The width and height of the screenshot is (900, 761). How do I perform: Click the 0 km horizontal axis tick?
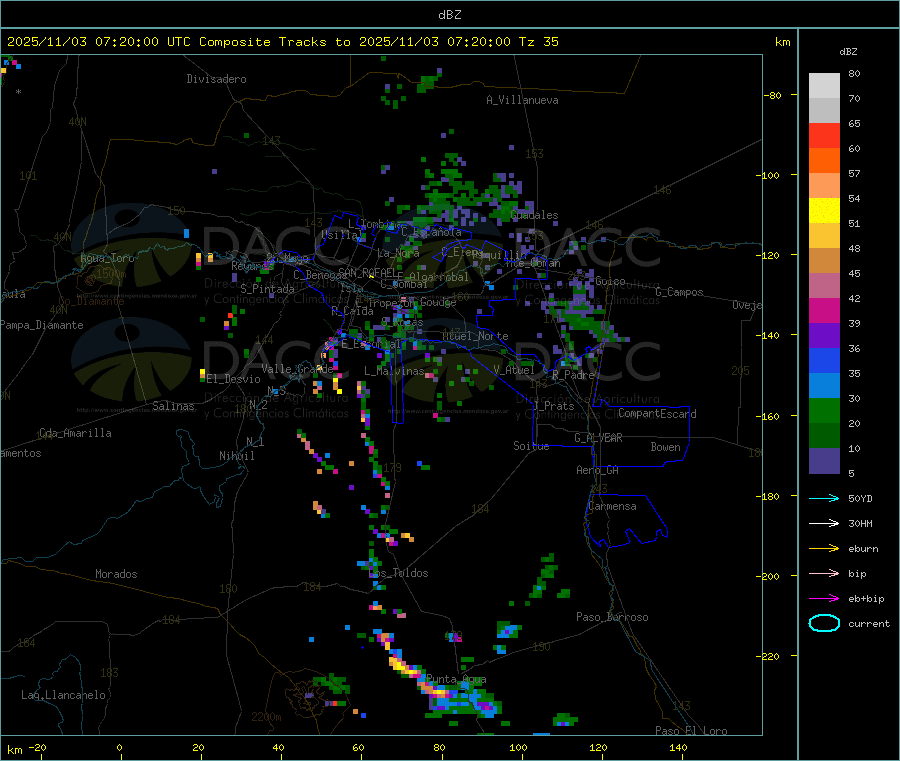point(119,747)
